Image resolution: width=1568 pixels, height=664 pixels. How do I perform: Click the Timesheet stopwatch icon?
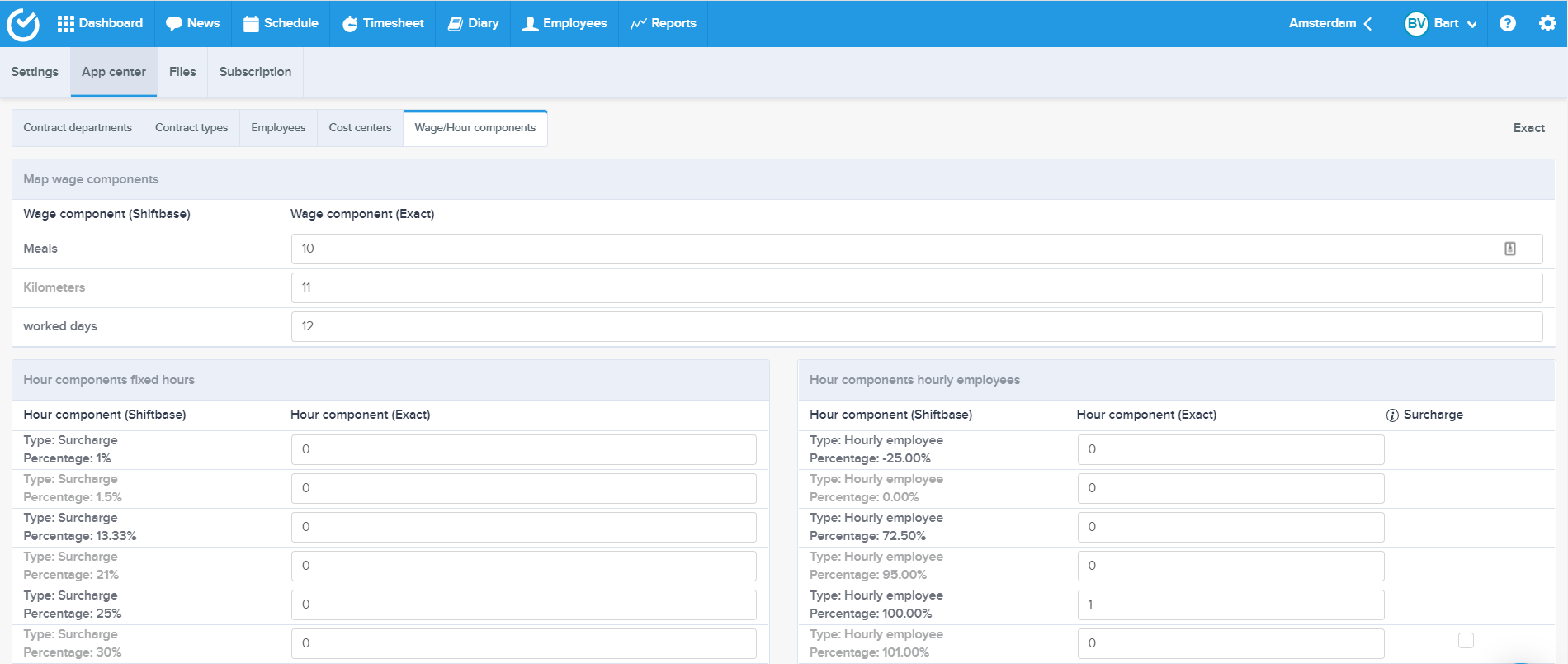[350, 24]
